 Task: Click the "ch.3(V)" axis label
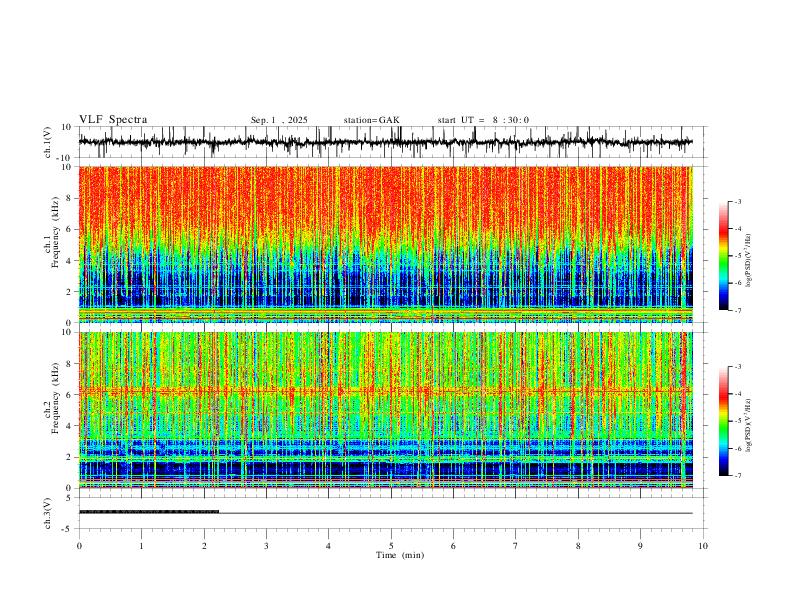[x=48, y=513]
